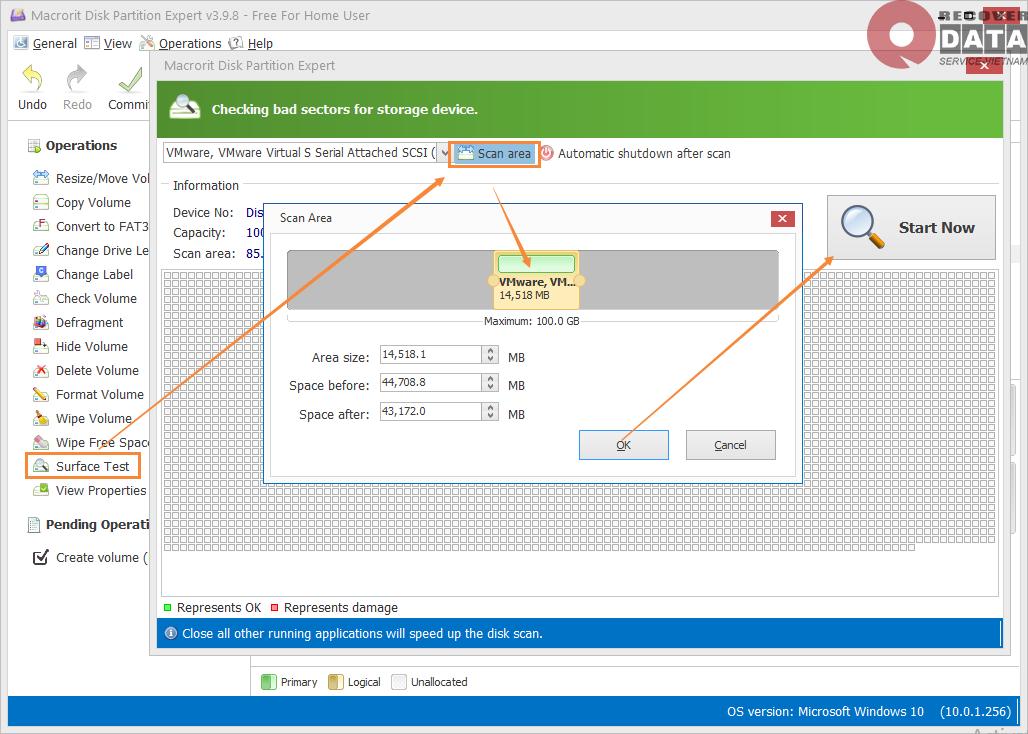1028x734 pixels.
Task: Click the magnifier icon on Start Now
Action: (x=862, y=227)
